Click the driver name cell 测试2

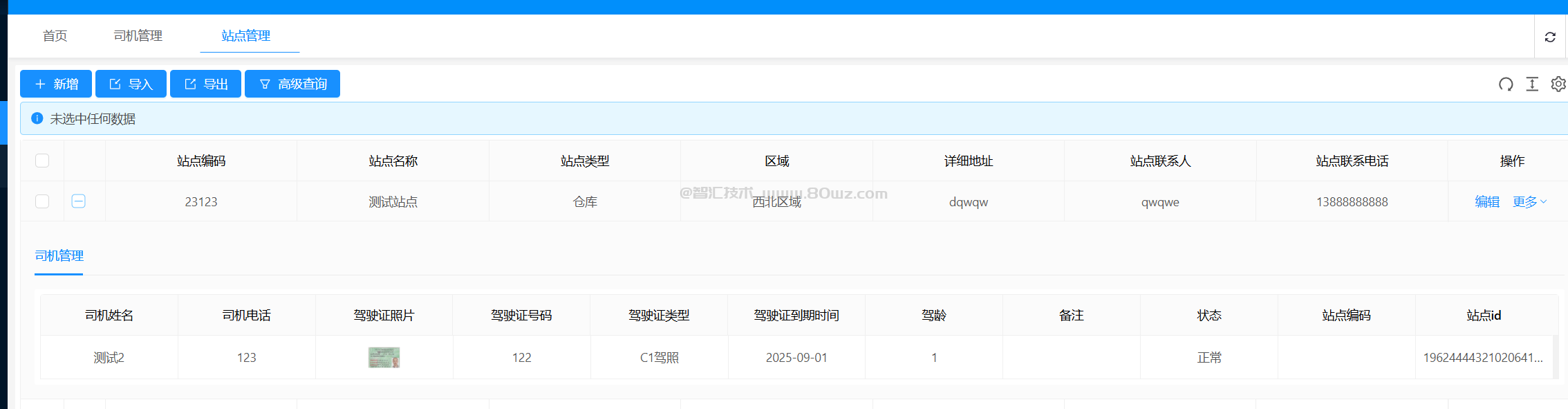(x=109, y=358)
